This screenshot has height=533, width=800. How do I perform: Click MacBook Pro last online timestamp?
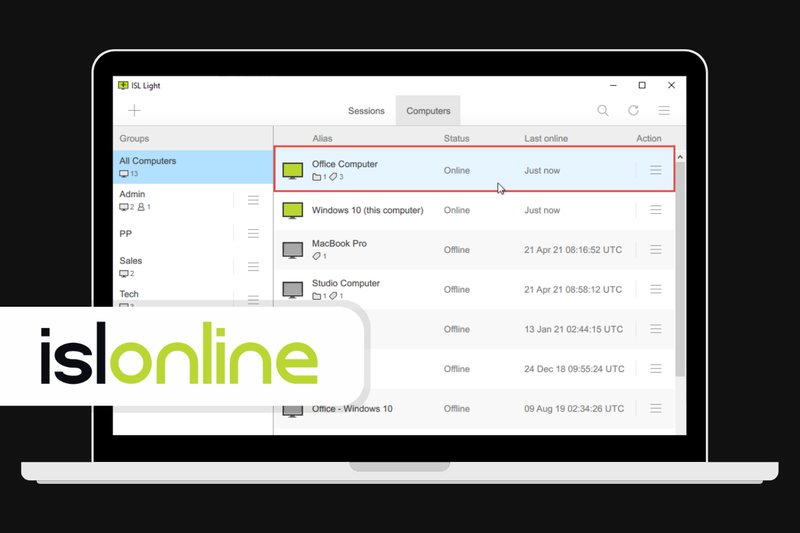click(573, 249)
